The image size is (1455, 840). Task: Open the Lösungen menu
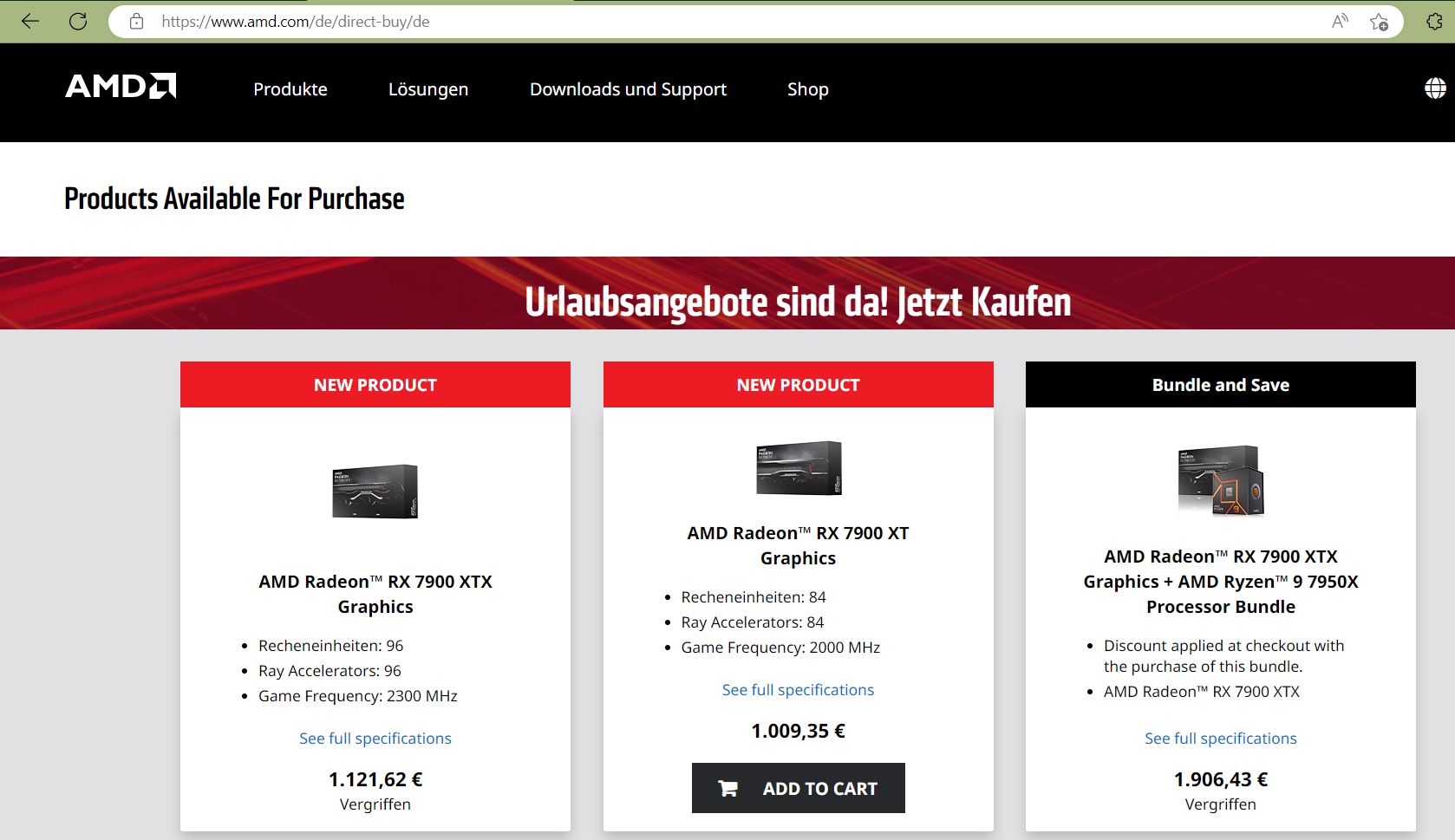[x=427, y=89]
